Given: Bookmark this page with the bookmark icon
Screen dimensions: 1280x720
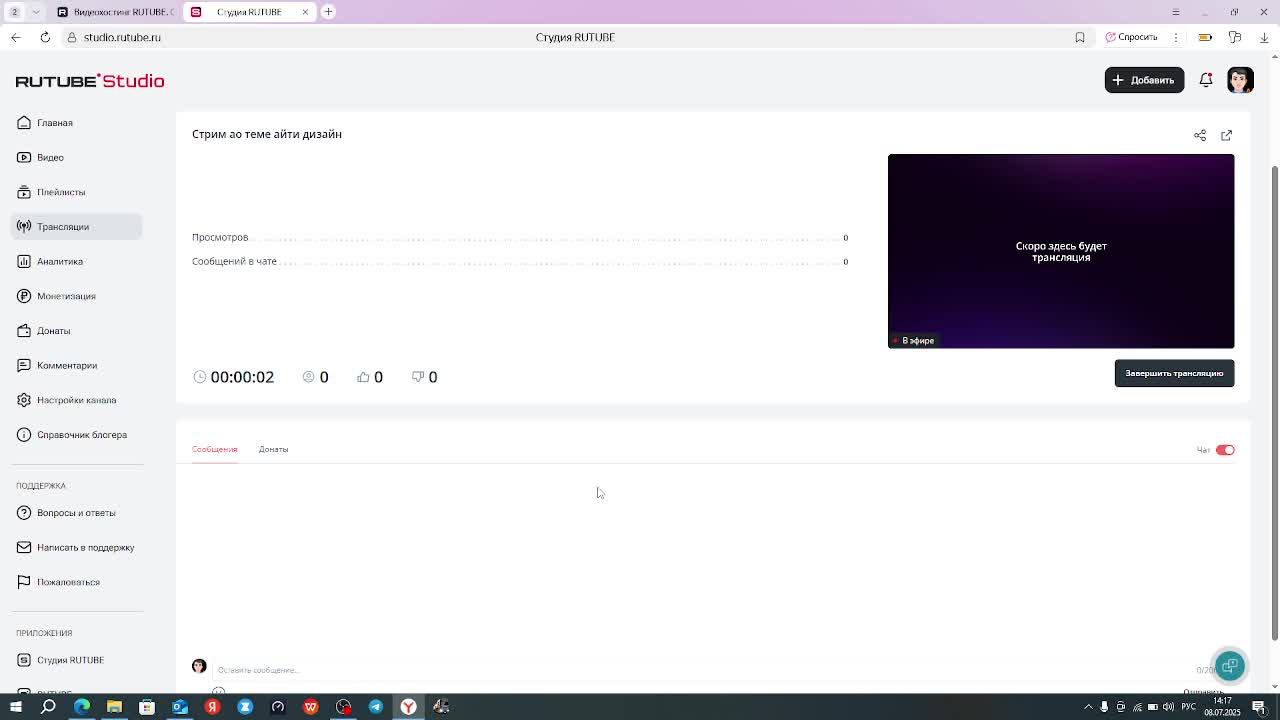Looking at the screenshot, I should coord(1080,37).
